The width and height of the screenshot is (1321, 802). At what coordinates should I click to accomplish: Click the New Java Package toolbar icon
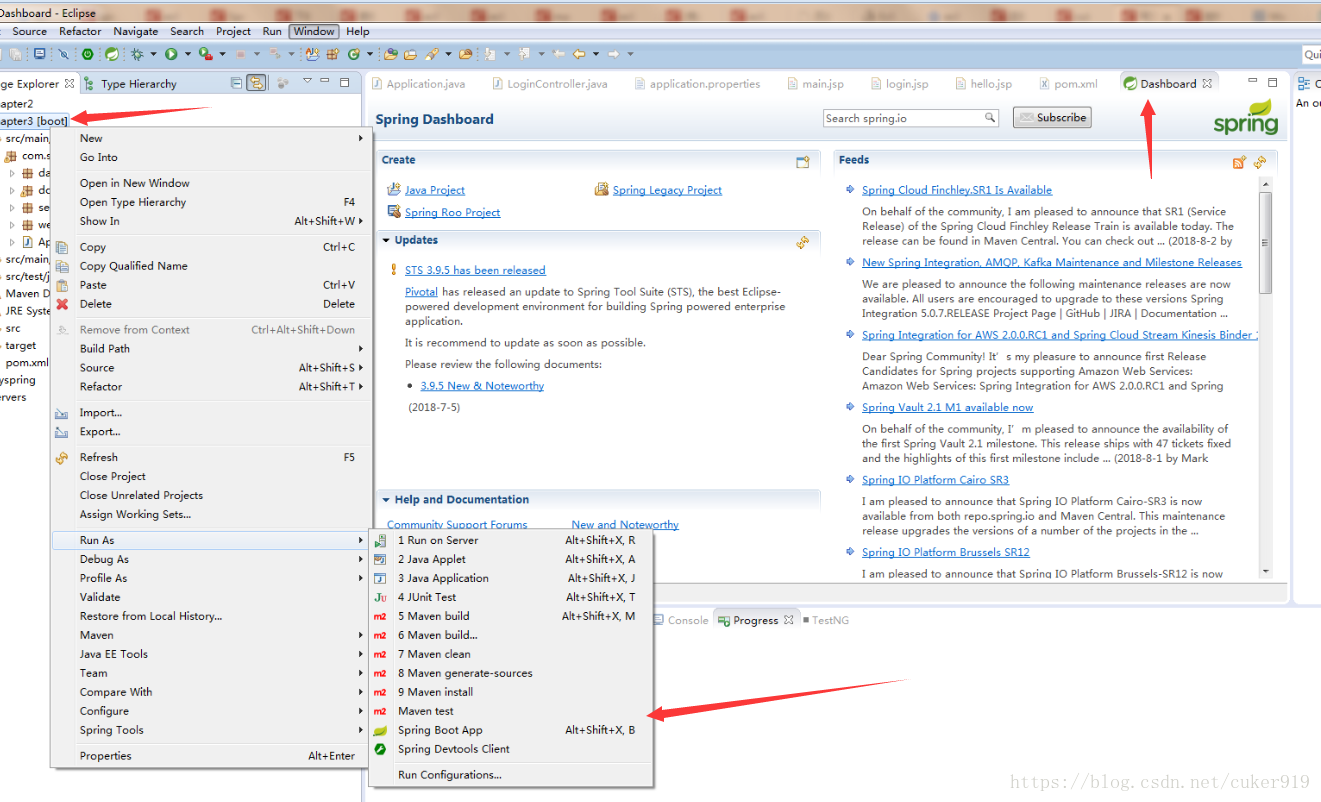click(x=332, y=54)
